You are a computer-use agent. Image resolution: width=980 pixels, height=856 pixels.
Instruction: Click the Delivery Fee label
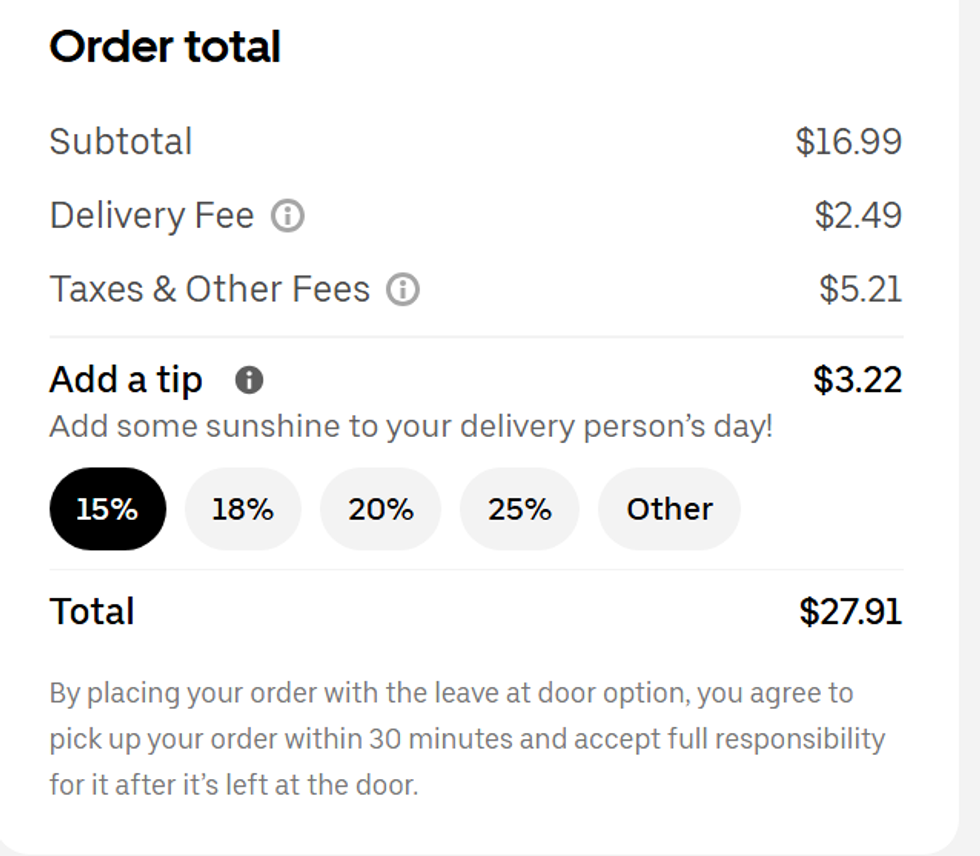click(x=155, y=214)
